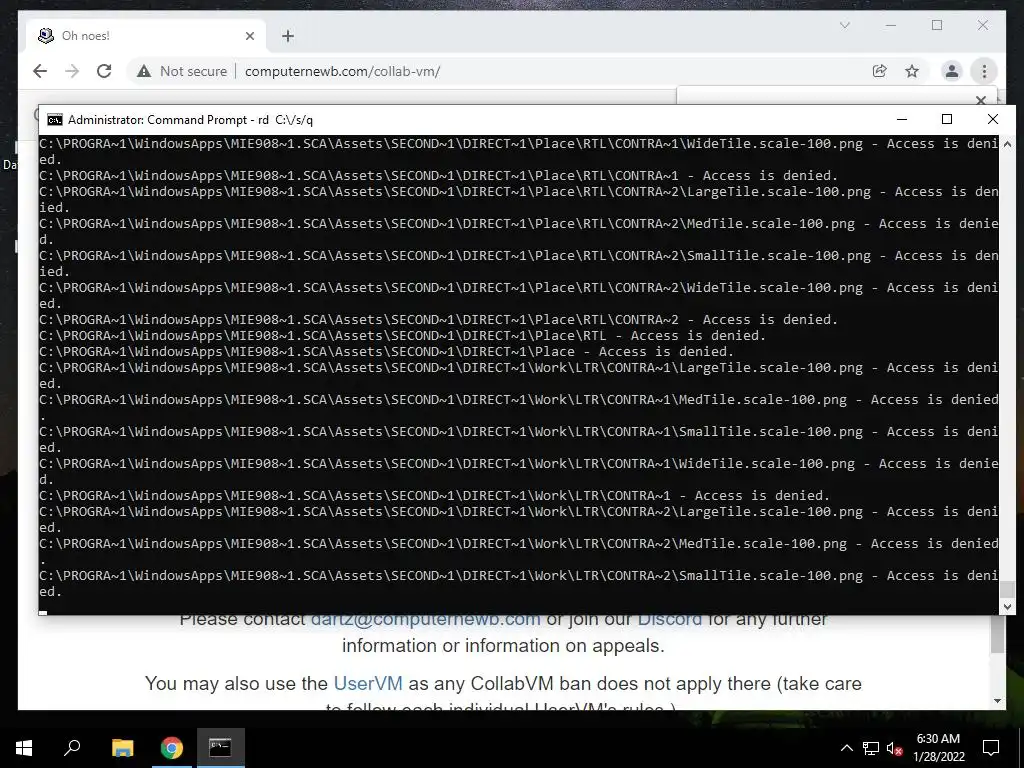
Task: Open the UserVM link
Action: tap(368, 683)
